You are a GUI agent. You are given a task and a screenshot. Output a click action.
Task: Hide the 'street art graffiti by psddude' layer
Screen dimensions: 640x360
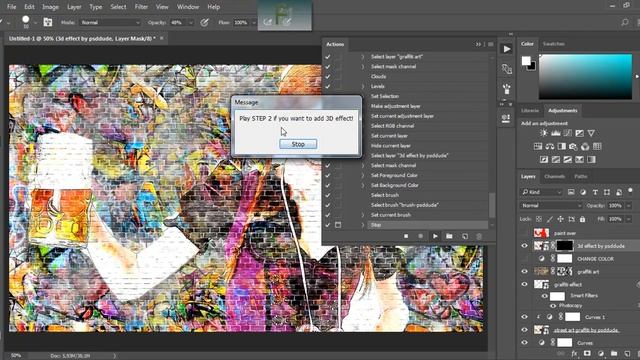point(524,330)
